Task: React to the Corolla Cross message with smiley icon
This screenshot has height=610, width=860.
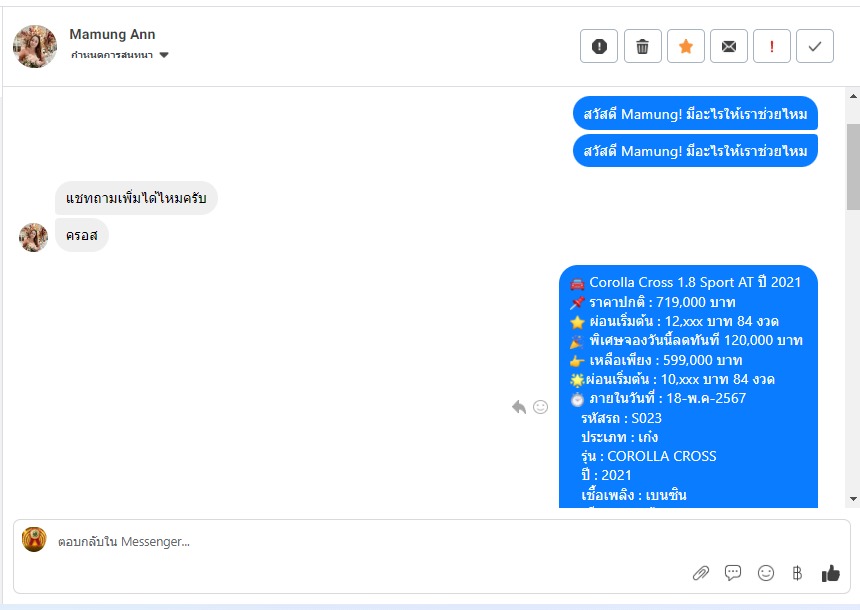Action: click(x=541, y=406)
